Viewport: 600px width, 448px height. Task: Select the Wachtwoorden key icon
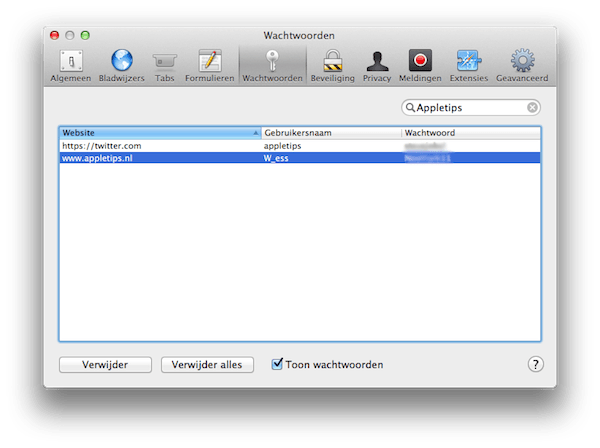[x=272, y=61]
